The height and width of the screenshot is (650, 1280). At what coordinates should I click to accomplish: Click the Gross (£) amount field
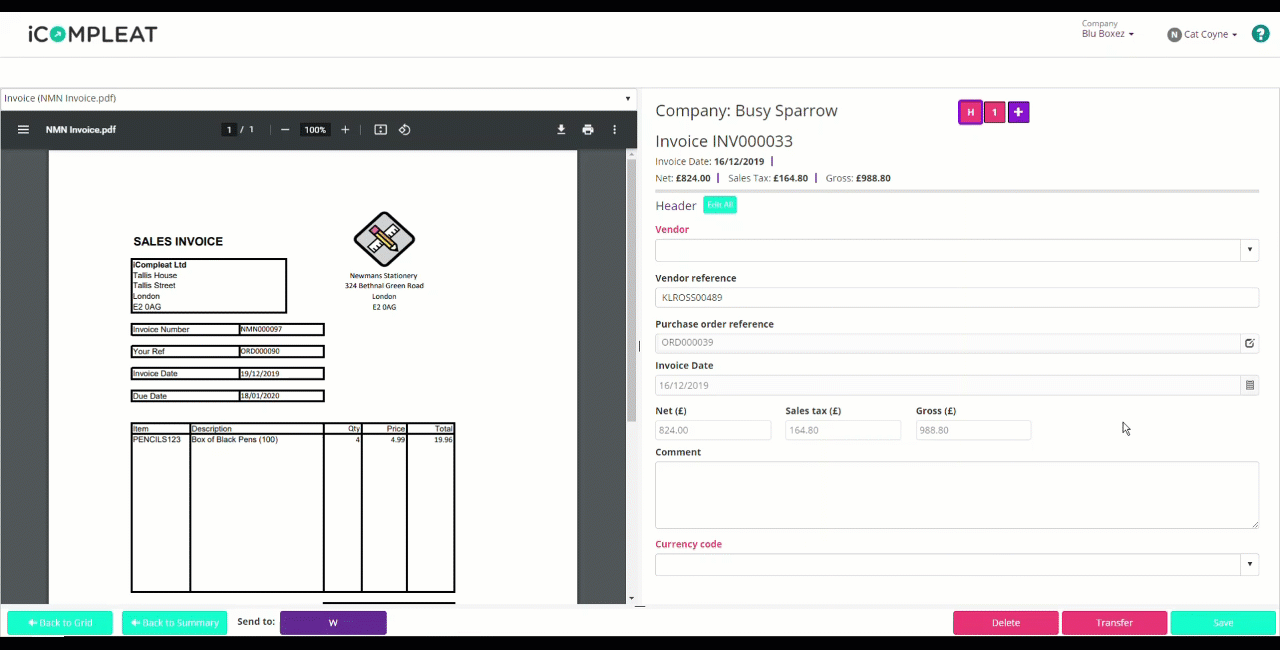(x=973, y=430)
